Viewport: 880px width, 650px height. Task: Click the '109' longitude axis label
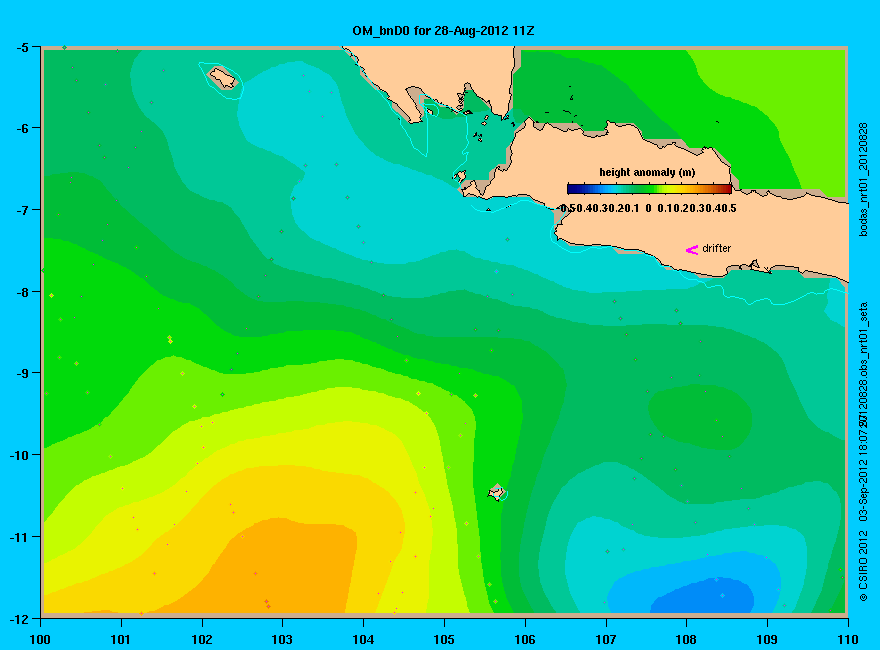767,639
